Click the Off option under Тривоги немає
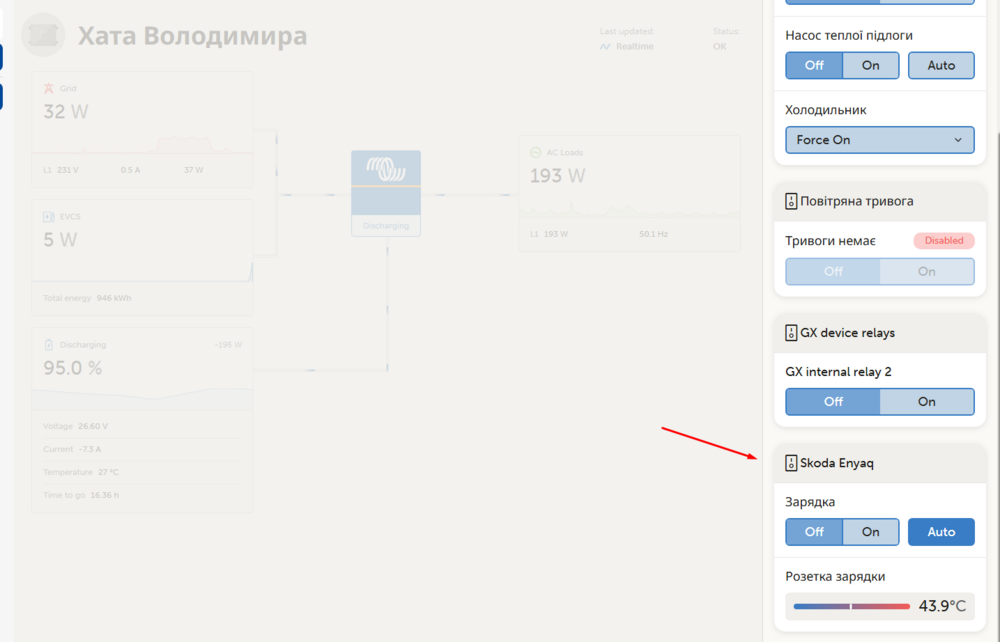This screenshot has height=642, width=1000. pos(833,272)
